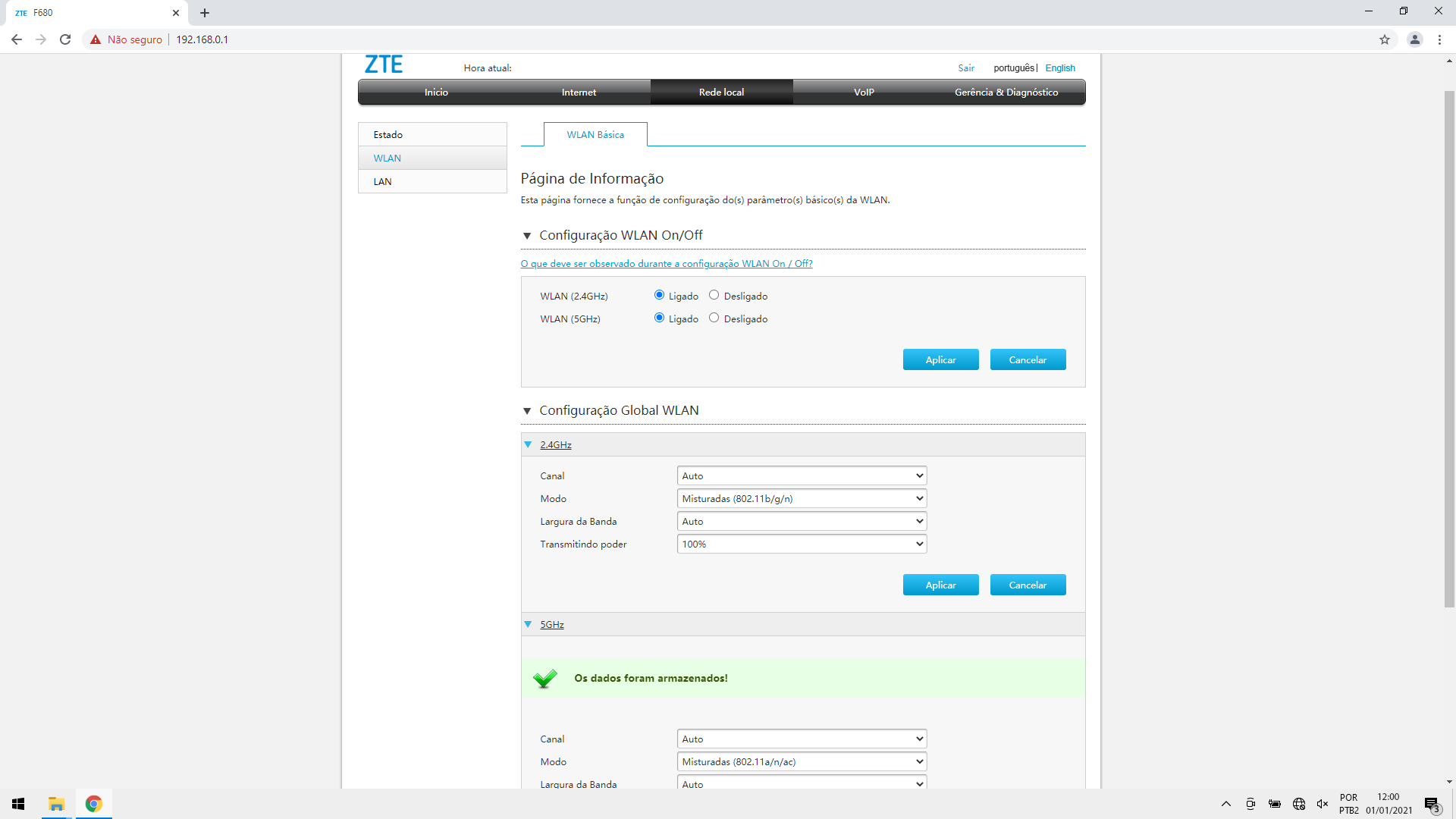Mute audio via taskbar volume icon
The height and width of the screenshot is (819, 1456).
1323,804
